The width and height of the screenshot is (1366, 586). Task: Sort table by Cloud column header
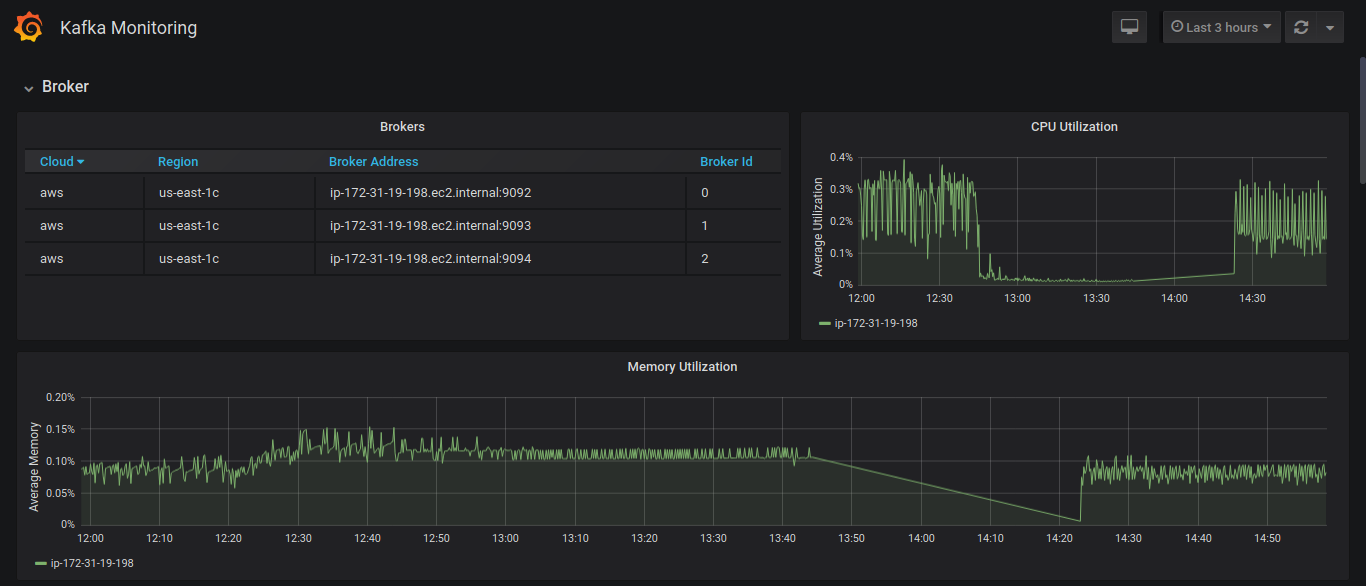(57, 161)
